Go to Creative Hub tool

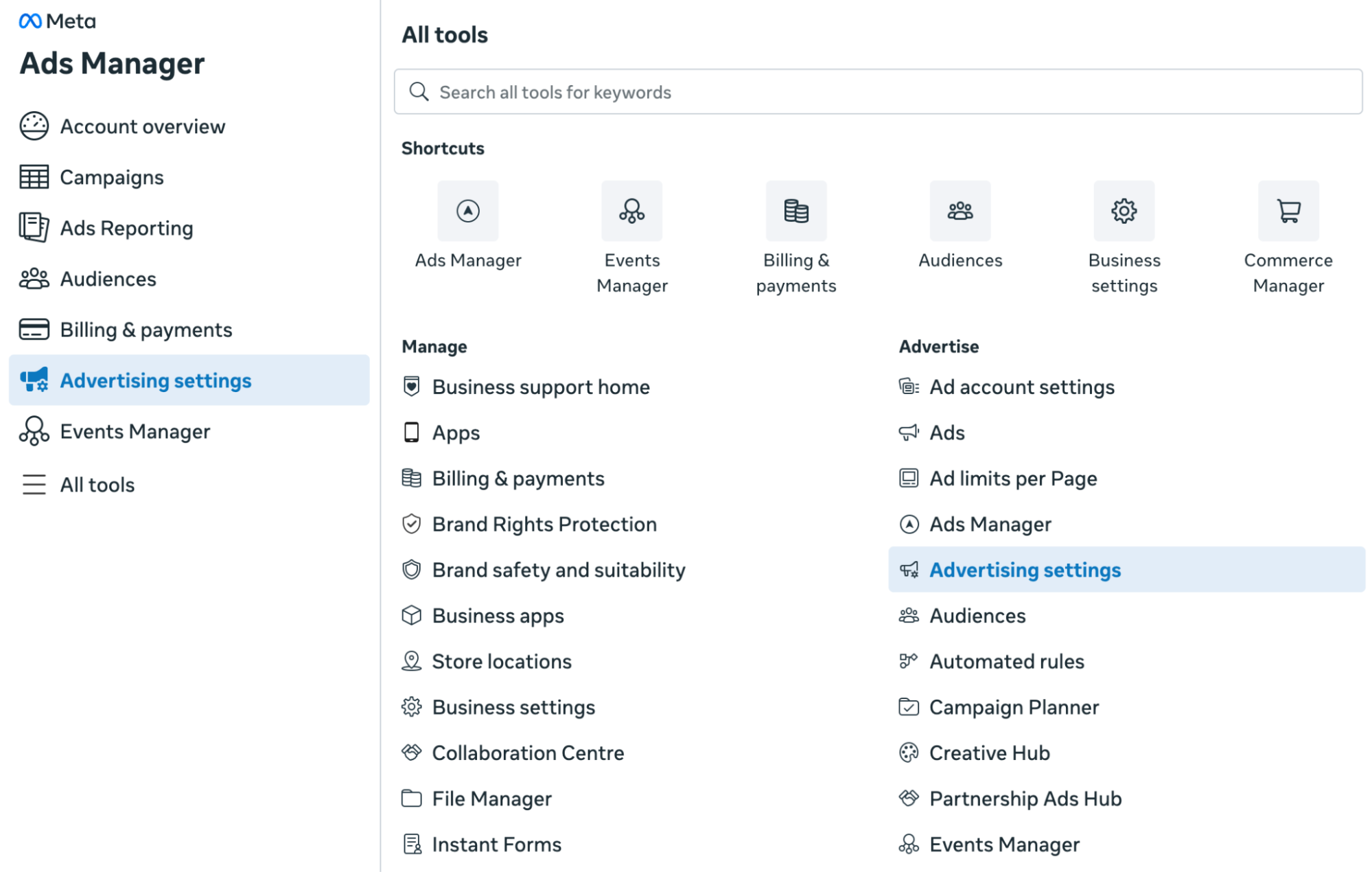pyautogui.click(x=989, y=753)
